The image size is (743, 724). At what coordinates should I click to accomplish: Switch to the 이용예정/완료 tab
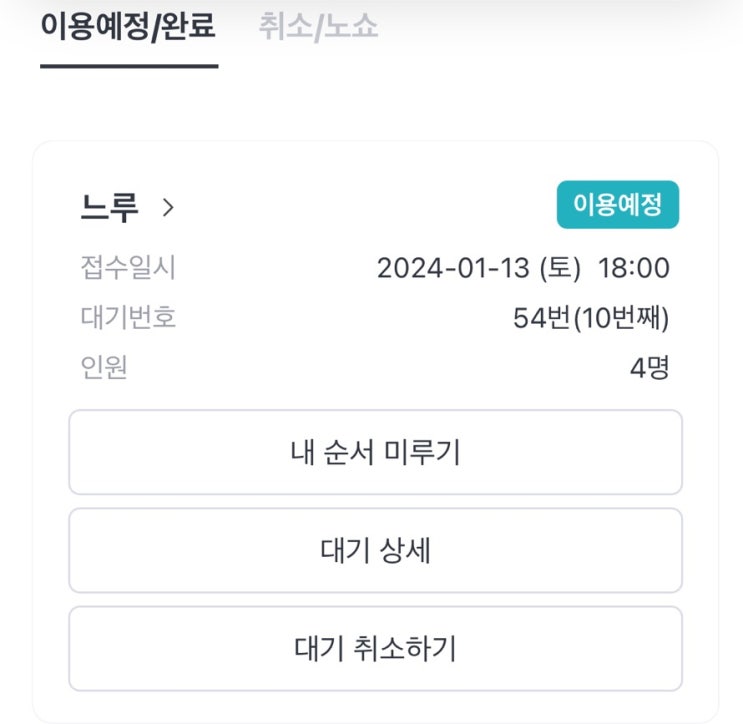[128, 27]
